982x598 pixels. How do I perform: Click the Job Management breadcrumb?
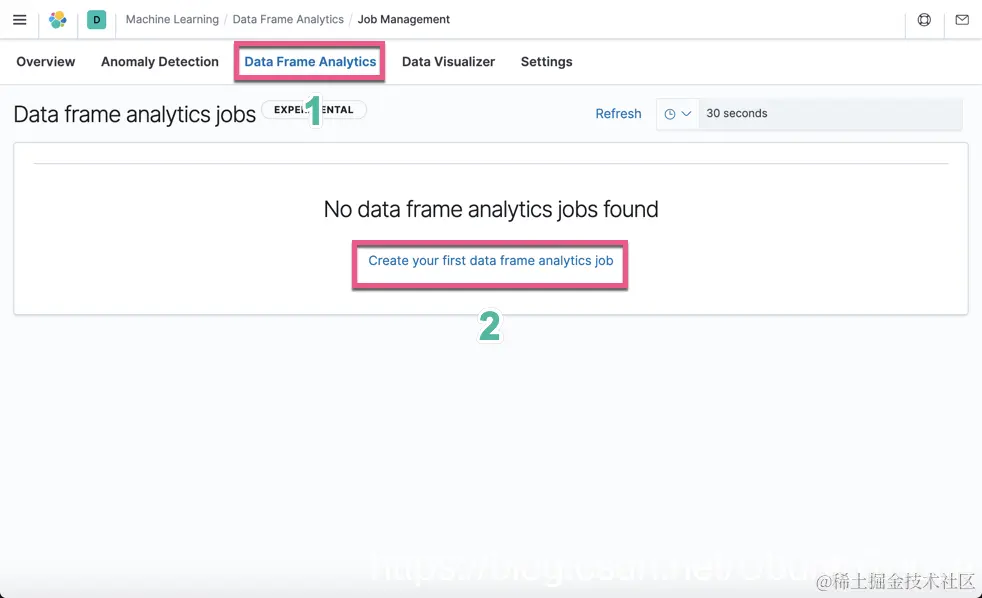point(404,19)
